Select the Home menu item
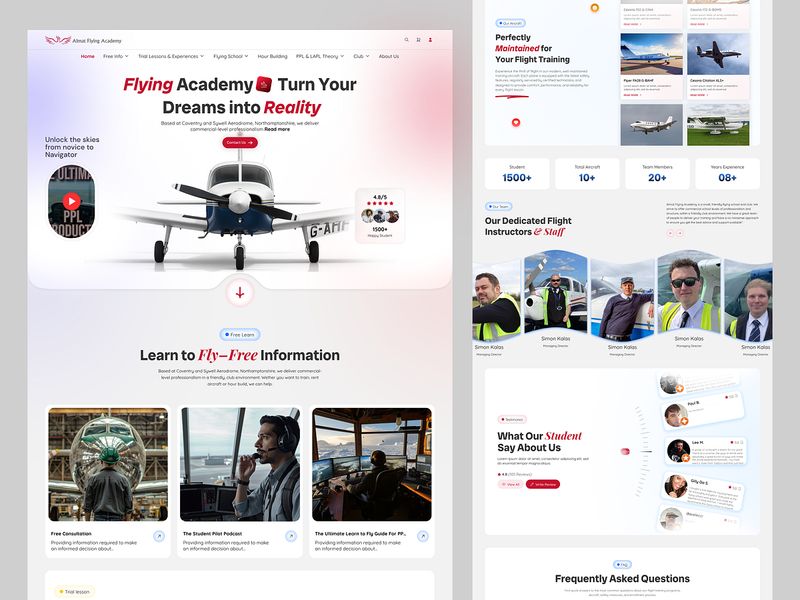 pyautogui.click(x=87, y=56)
